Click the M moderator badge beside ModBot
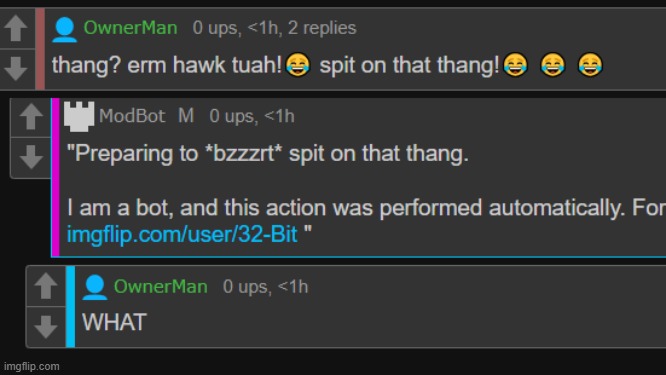This screenshot has width=666, height=375. (x=186, y=116)
